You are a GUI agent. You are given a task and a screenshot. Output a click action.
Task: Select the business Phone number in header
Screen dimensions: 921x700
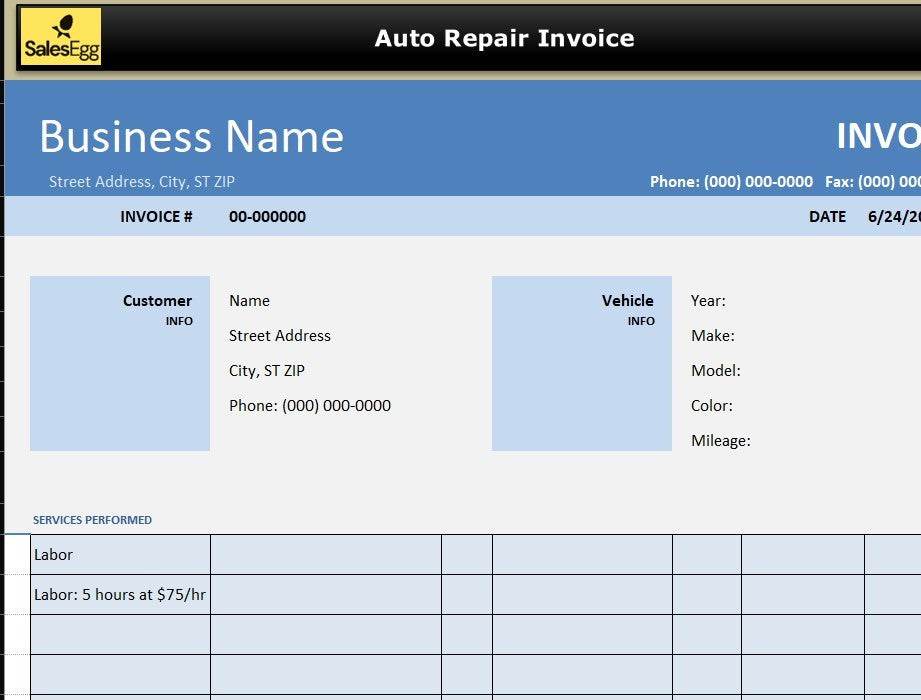point(731,182)
